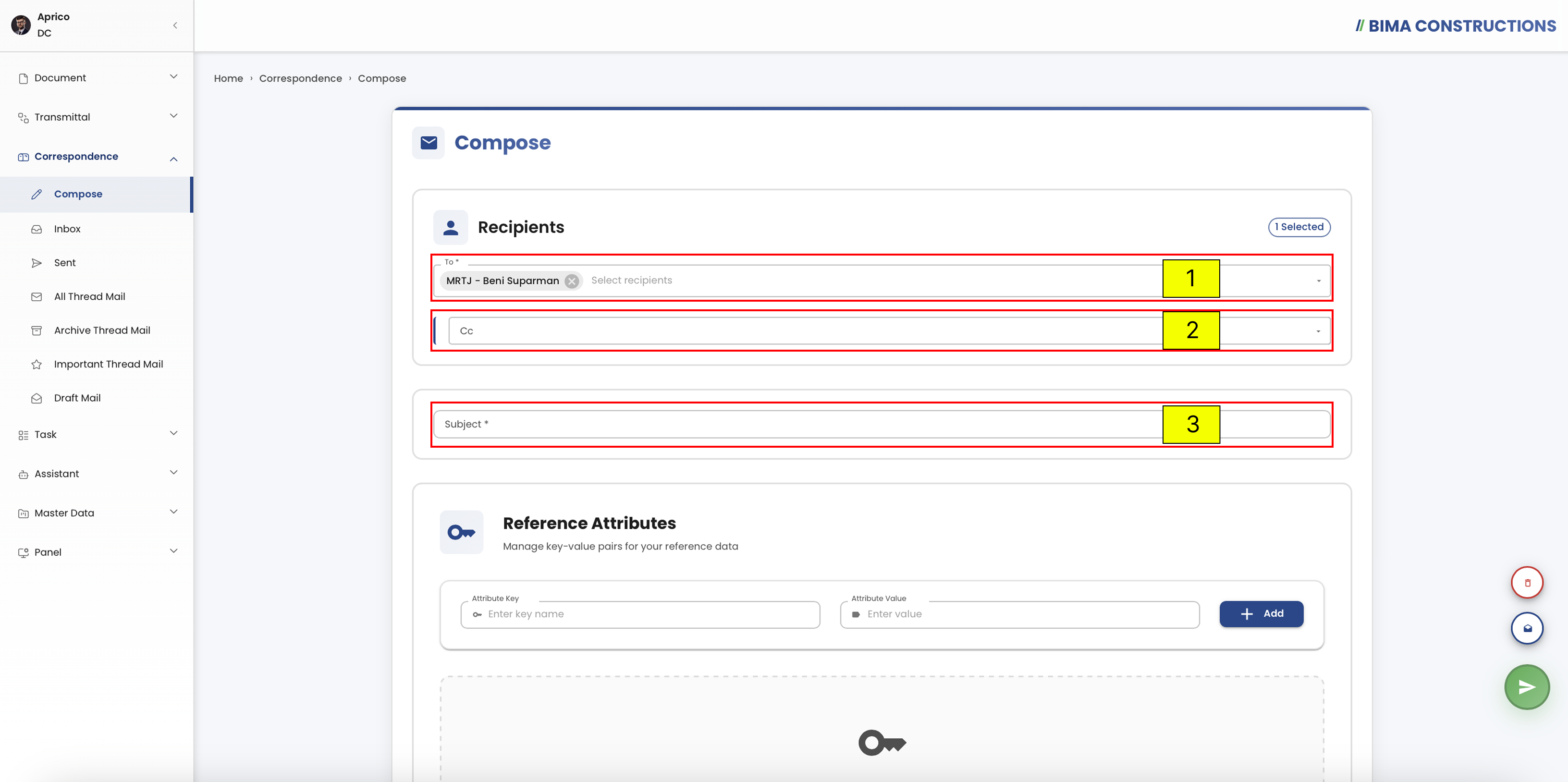Collapse the sidebar with the left chevron
The height and width of the screenshot is (782, 1568).
coord(175,25)
